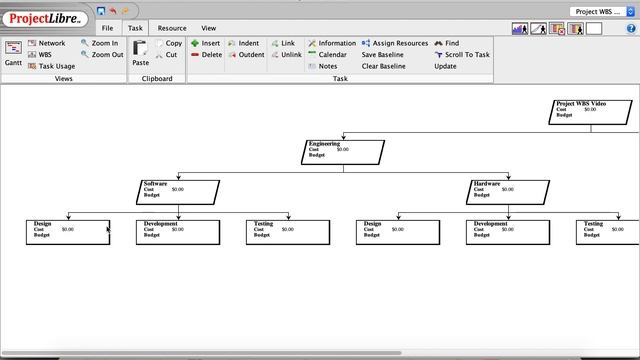This screenshot has height=360, width=640.
Task: Open task Calendar
Action: click(327, 54)
